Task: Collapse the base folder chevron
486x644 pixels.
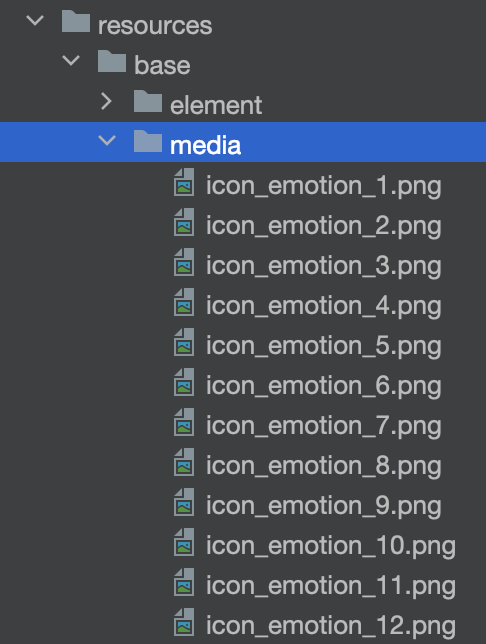Action: click(x=71, y=60)
